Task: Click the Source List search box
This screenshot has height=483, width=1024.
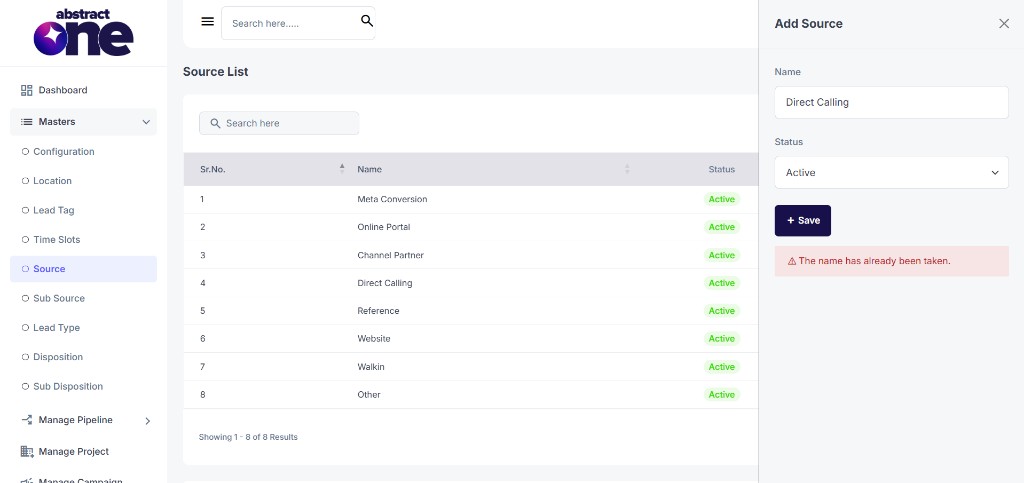Action: point(279,123)
